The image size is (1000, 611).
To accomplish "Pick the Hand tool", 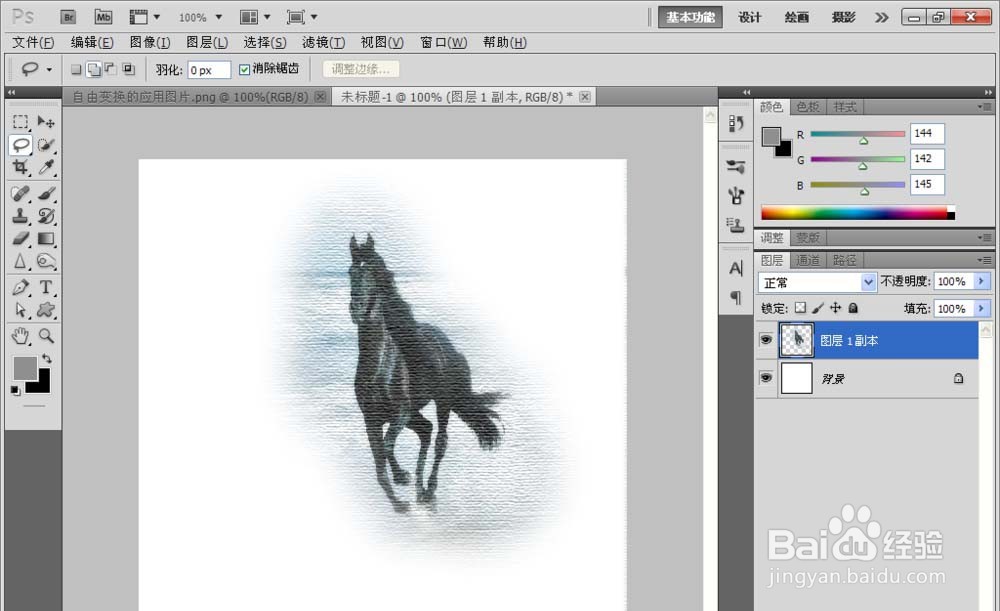I will click(20, 335).
